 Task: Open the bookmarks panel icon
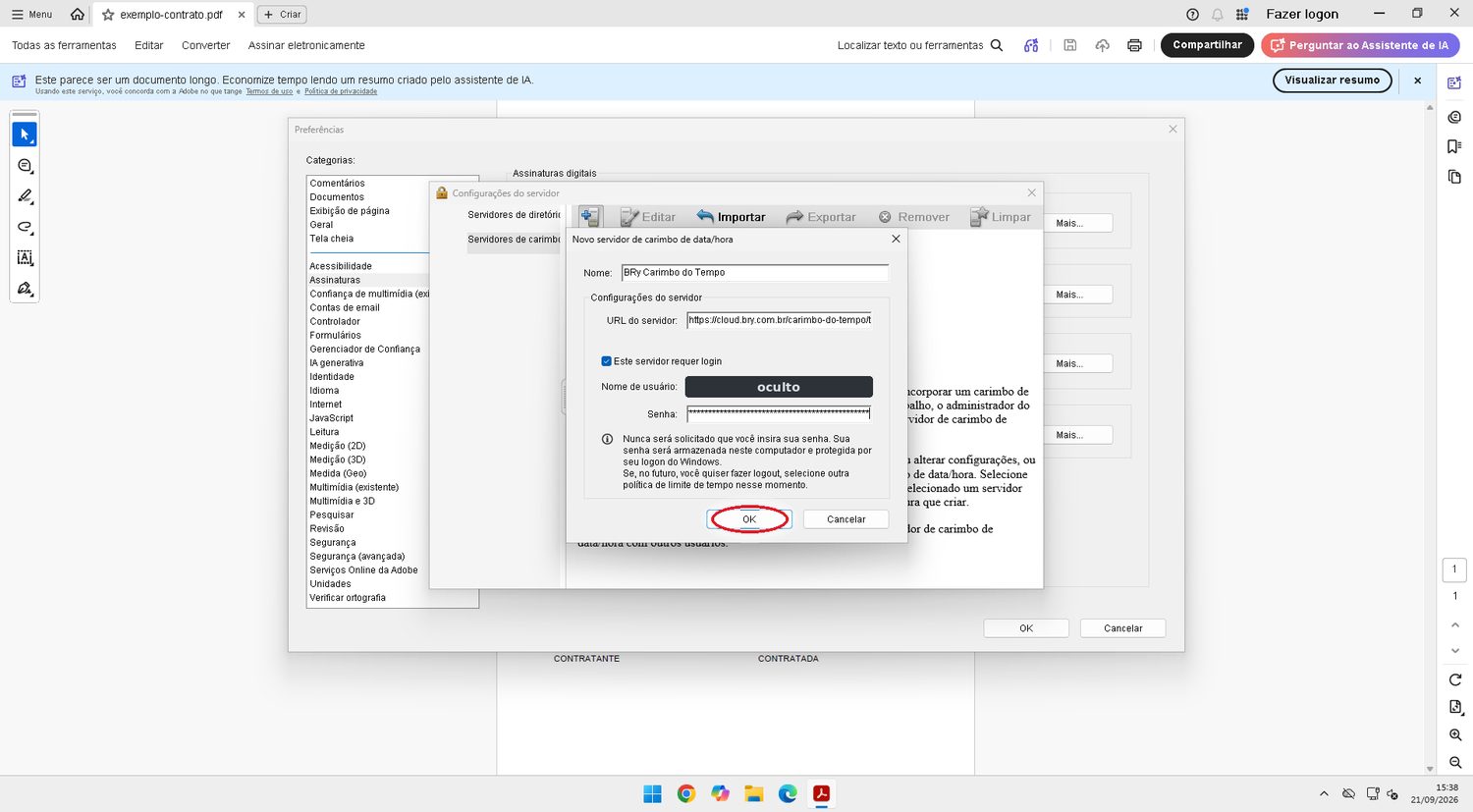click(x=1454, y=146)
